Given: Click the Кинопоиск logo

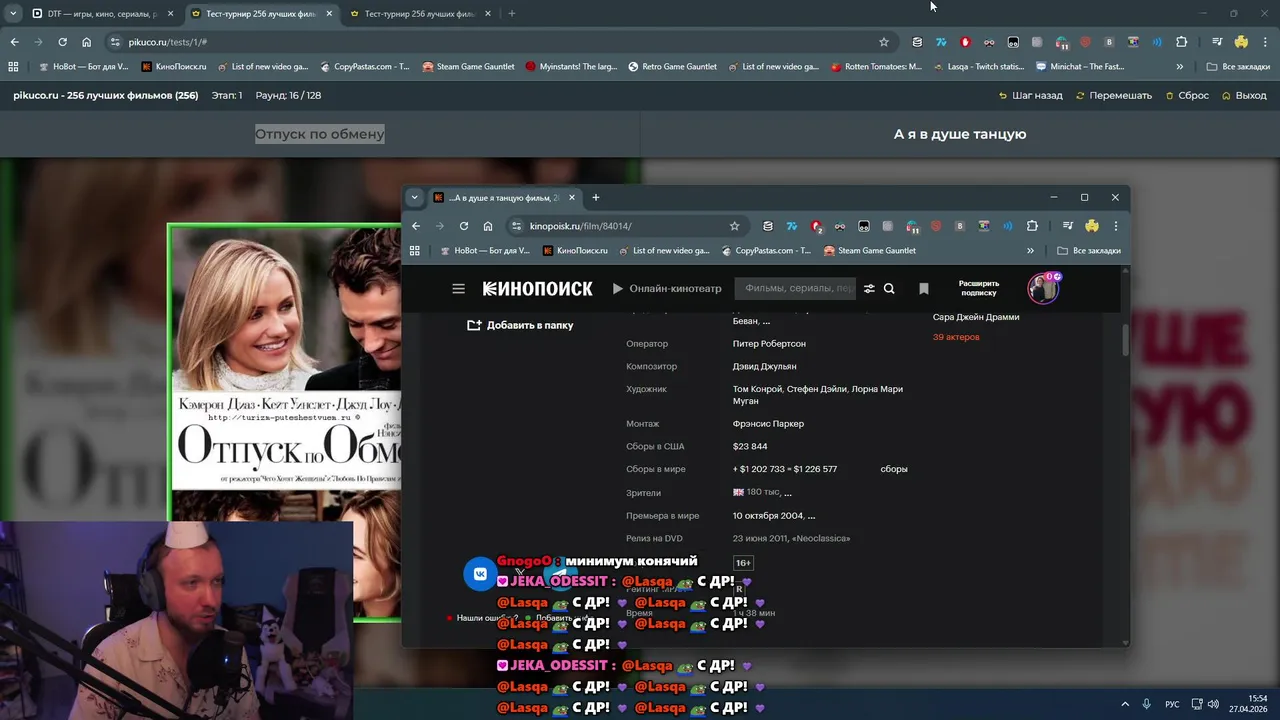Looking at the screenshot, I should coord(538,288).
